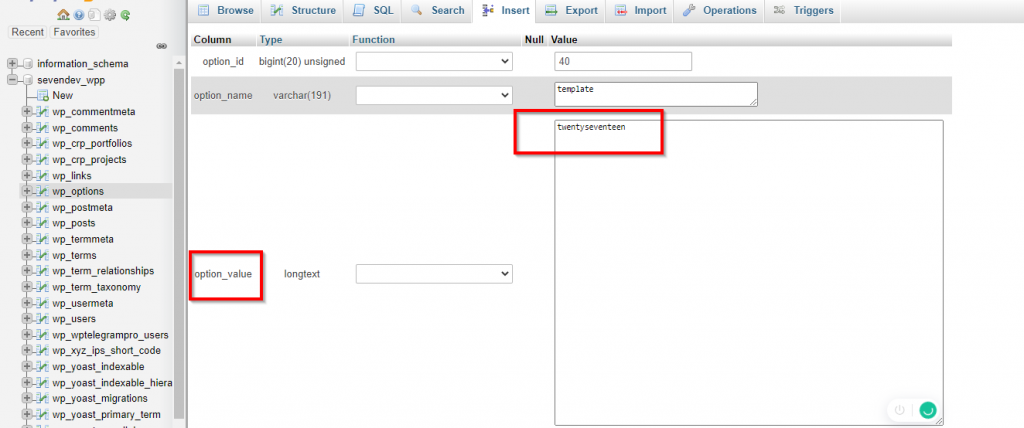This screenshot has height=428, width=1024.
Task: Expand the wp_commentmeta table node
Action: (27, 112)
